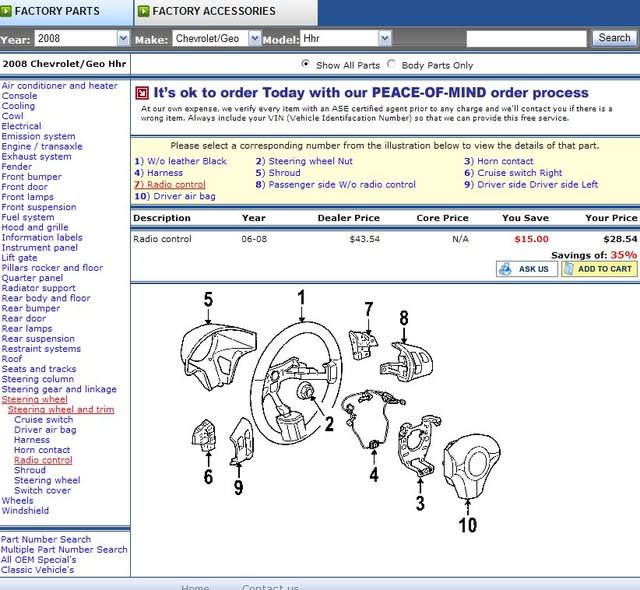Open the Rear lamps category

(x=27, y=328)
